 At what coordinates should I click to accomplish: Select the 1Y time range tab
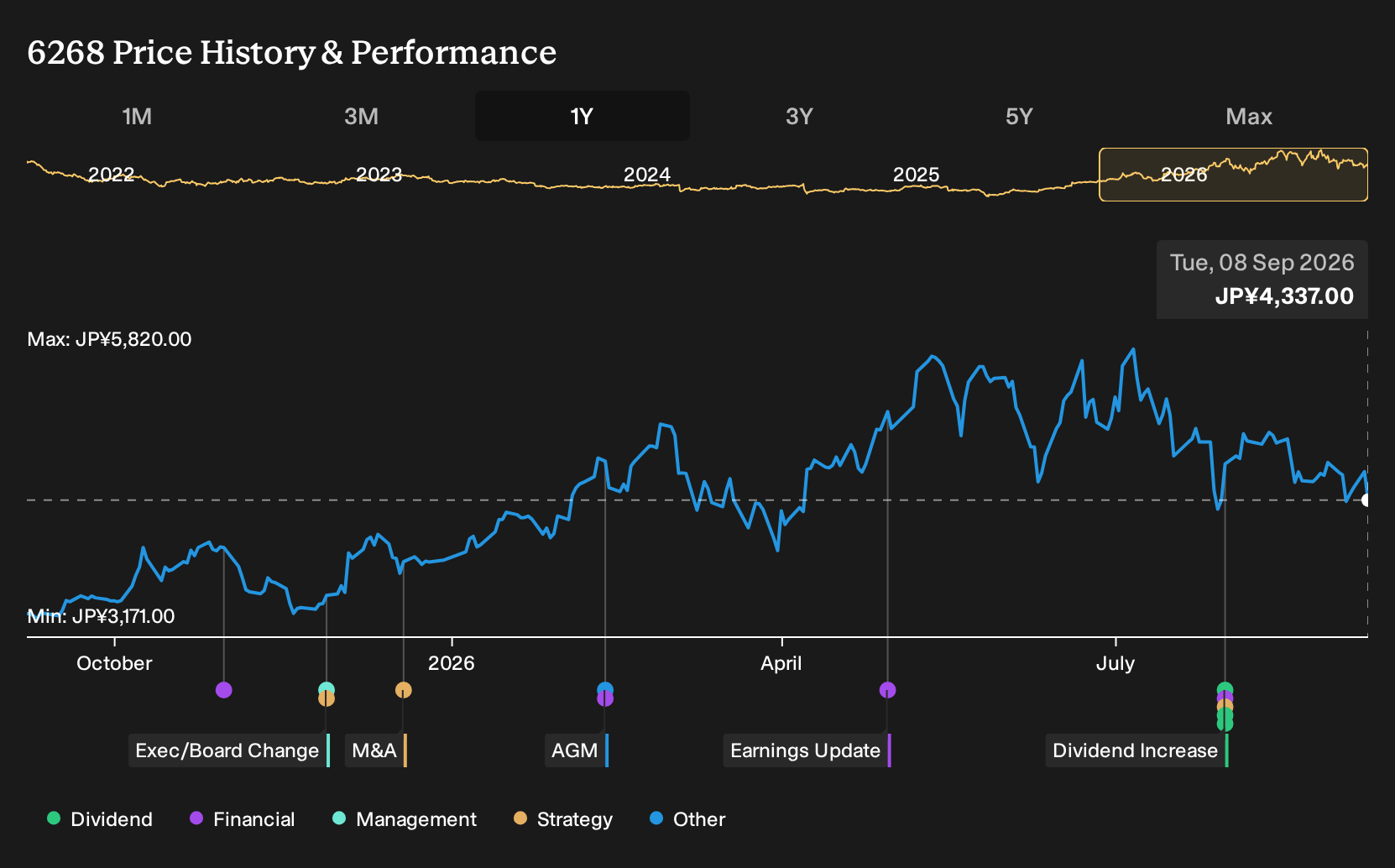tap(583, 116)
